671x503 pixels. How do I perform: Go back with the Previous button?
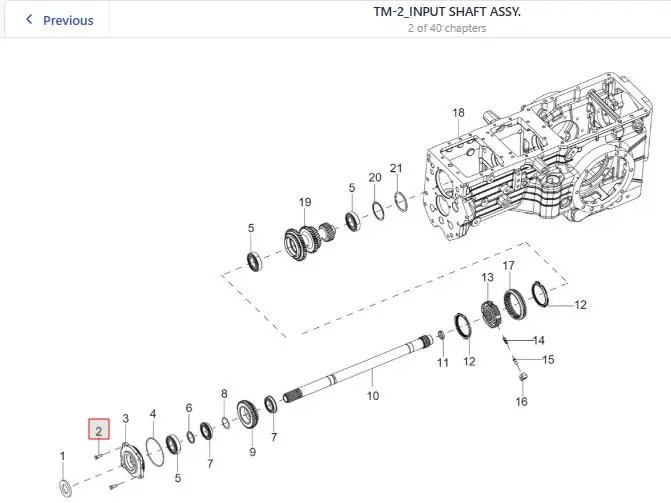(x=58, y=20)
